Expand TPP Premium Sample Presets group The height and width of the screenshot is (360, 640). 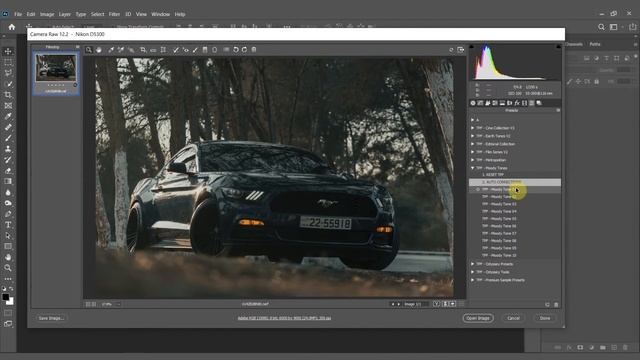coord(473,280)
